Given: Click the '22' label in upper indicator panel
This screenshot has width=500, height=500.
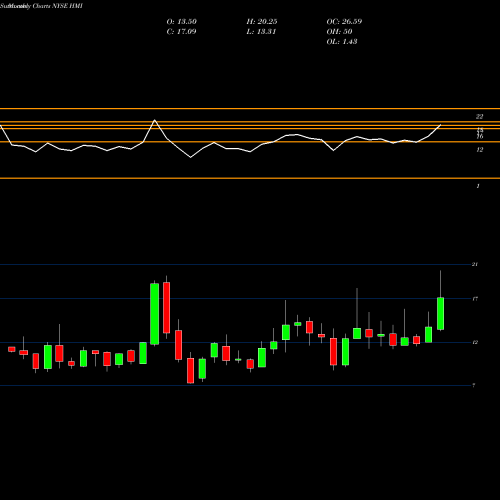Looking at the screenshot, I should click(x=479, y=117).
